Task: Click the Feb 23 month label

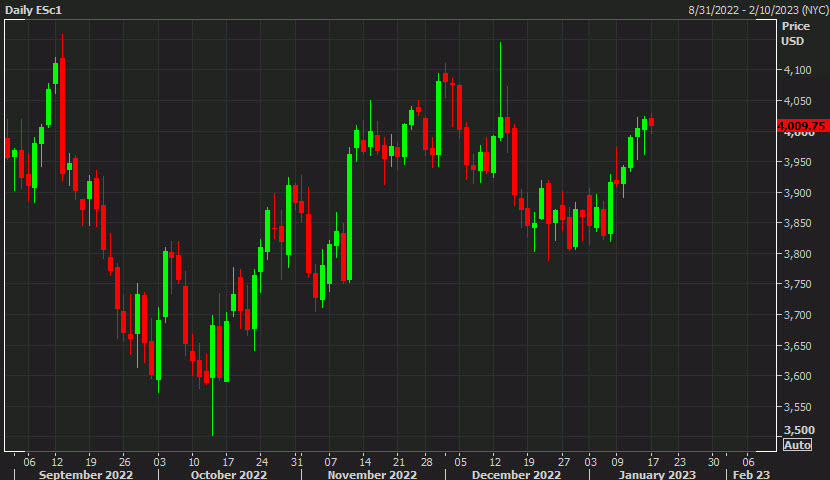Action: (x=755, y=475)
